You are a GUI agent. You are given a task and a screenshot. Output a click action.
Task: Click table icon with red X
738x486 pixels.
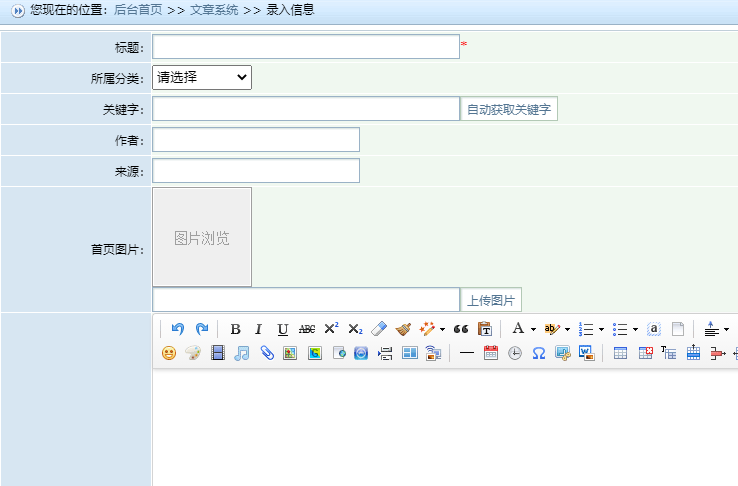[645, 353]
